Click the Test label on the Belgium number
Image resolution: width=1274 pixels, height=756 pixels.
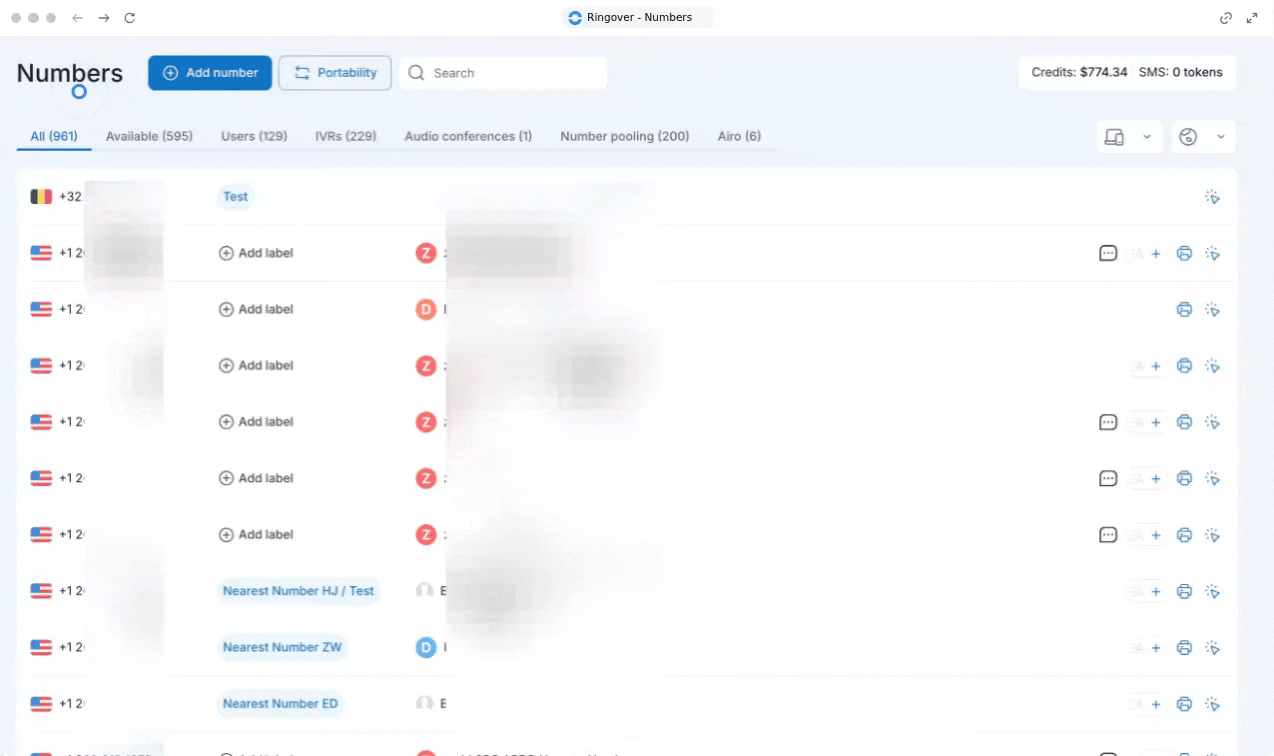[x=235, y=197]
